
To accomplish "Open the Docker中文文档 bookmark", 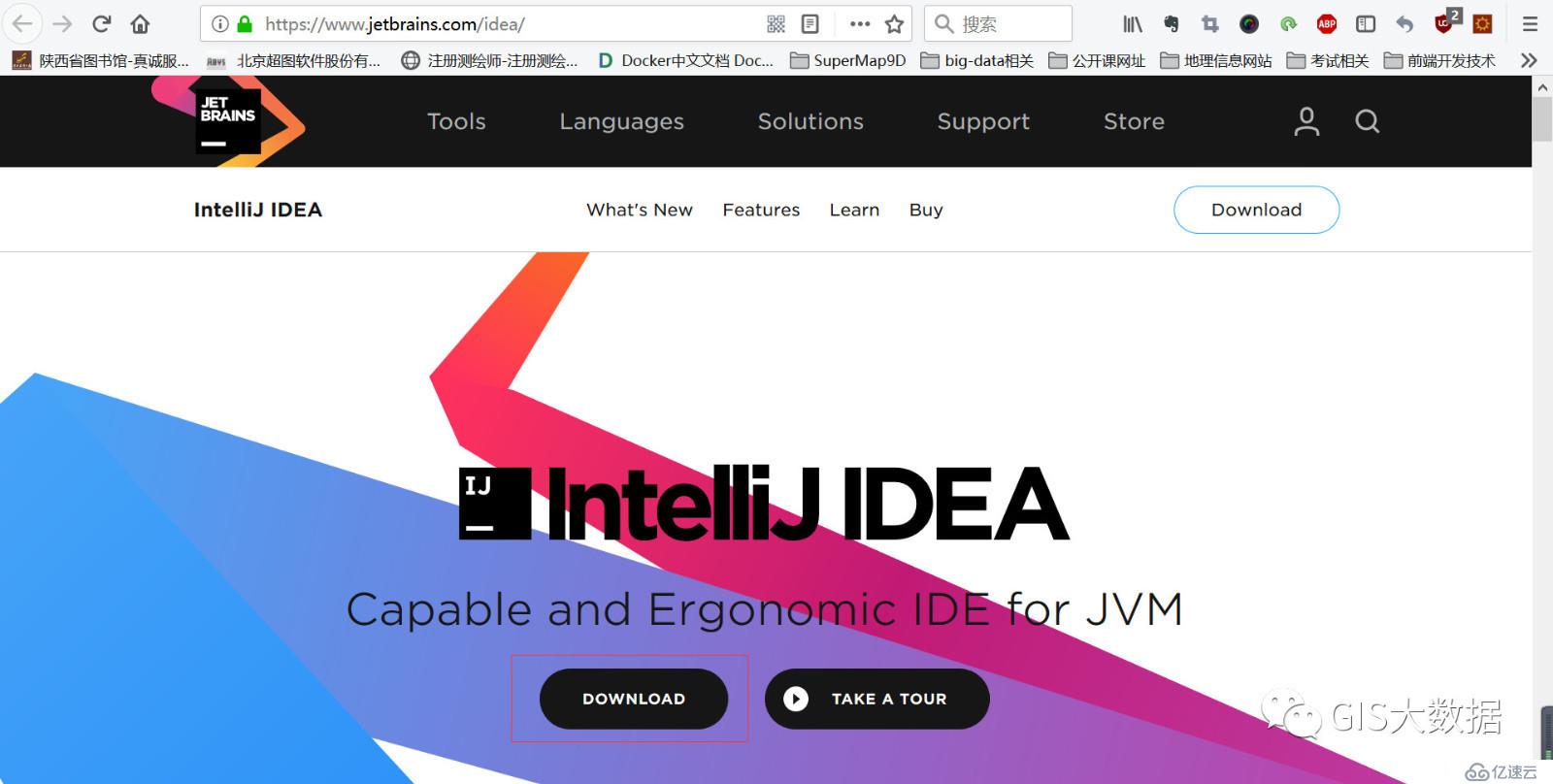I will coord(685,60).
